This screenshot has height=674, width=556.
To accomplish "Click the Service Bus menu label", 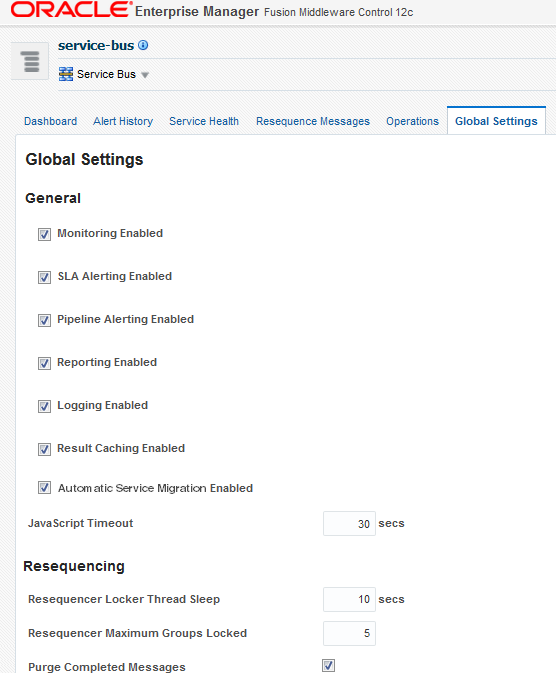I will coord(106,74).
